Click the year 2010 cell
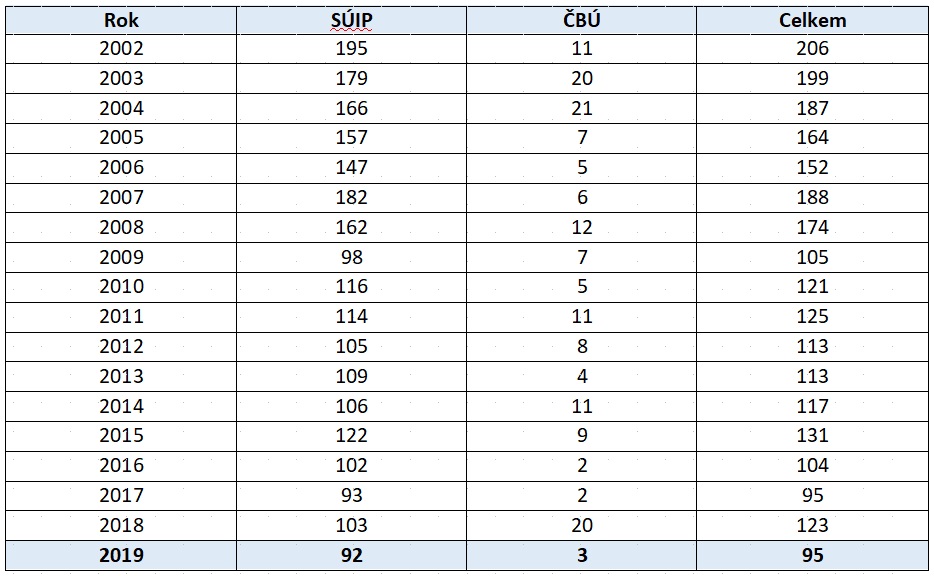This screenshot has height=576, width=934. [x=121, y=286]
